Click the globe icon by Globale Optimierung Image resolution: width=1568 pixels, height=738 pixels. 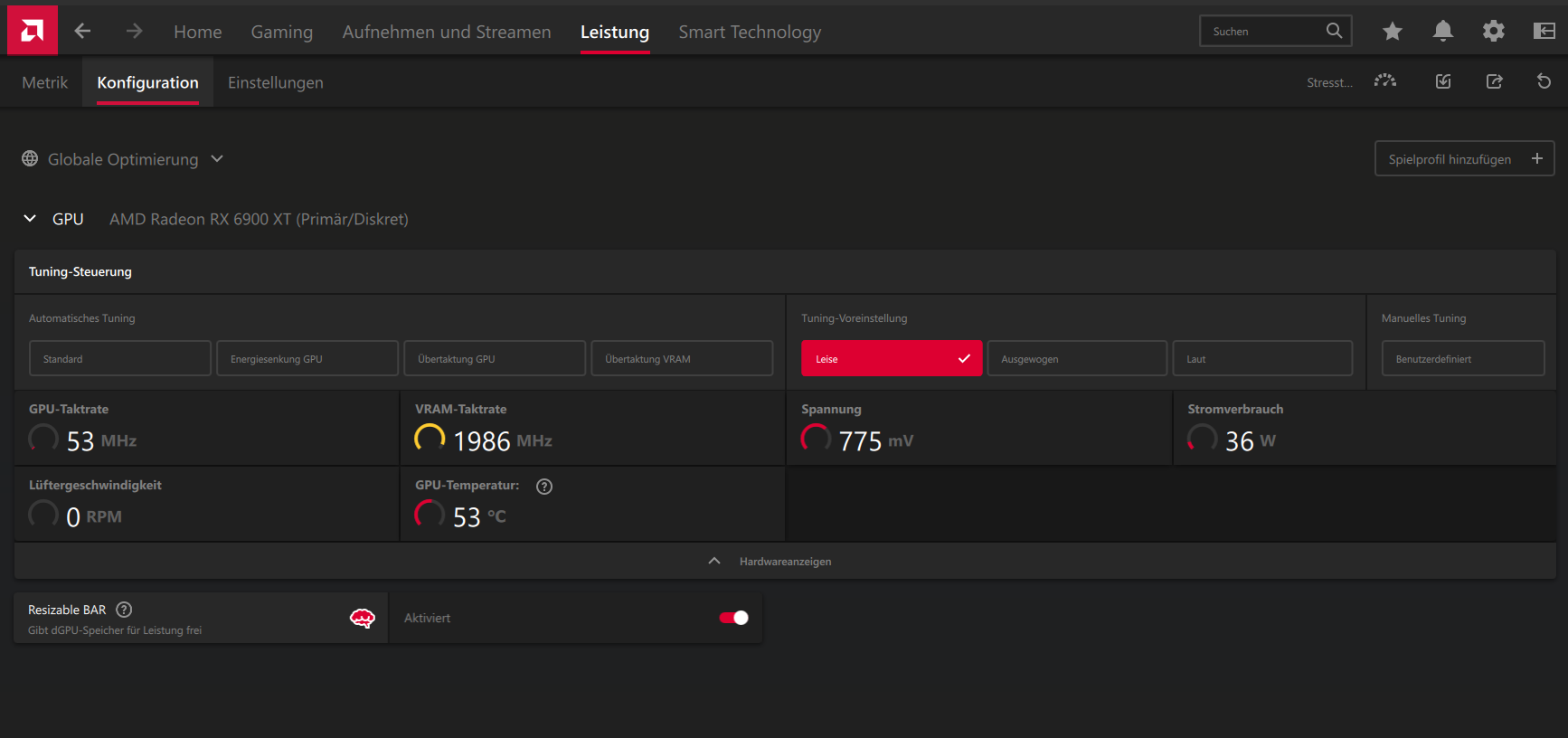click(30, 158)
